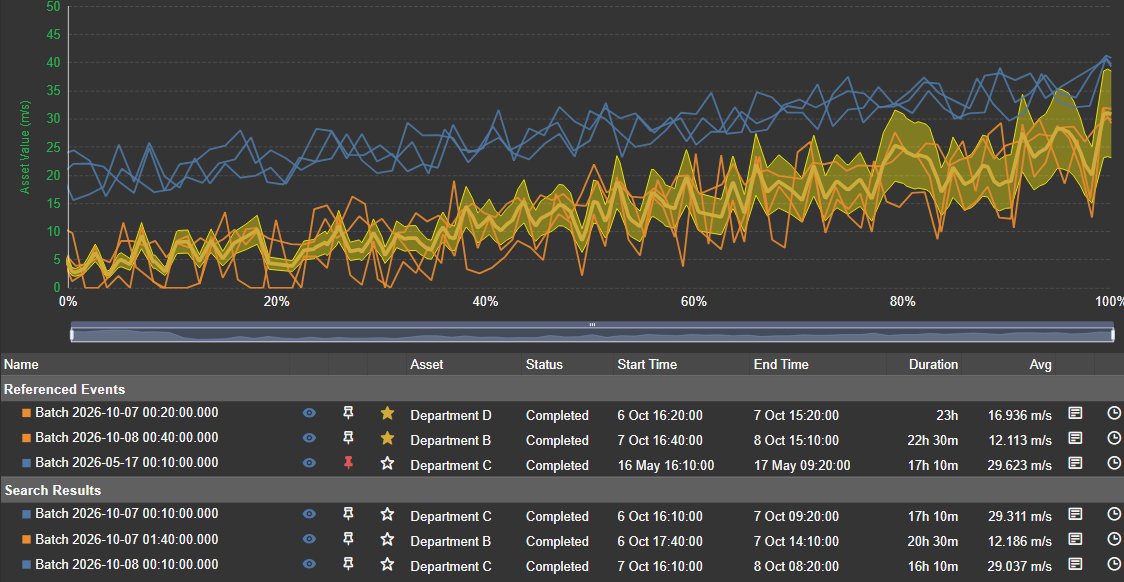Unstar Batch 2026-10-08 00:40:00.000

pyautogui.click(x=387, y=438)
